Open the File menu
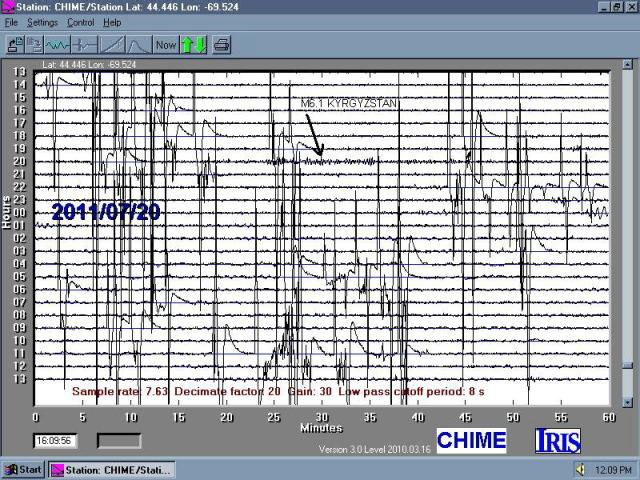This screenshot has height=480, width=640. click(12, 22)
